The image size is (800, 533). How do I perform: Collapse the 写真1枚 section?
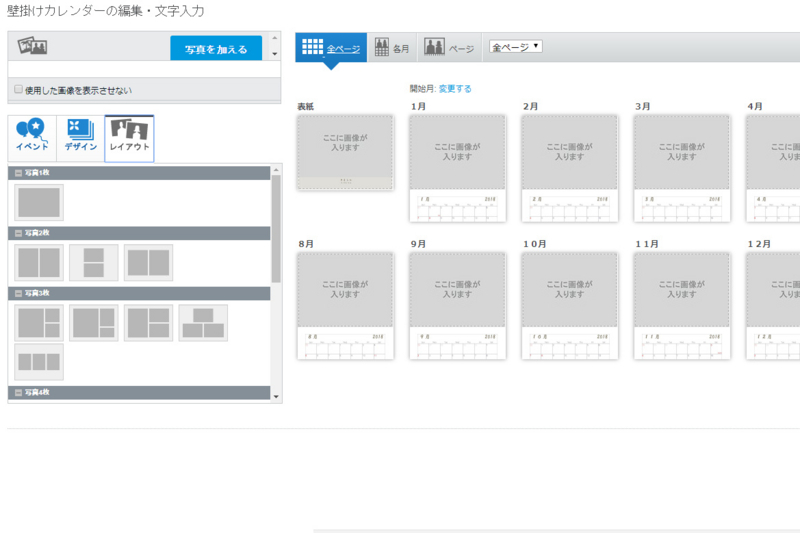18,173
